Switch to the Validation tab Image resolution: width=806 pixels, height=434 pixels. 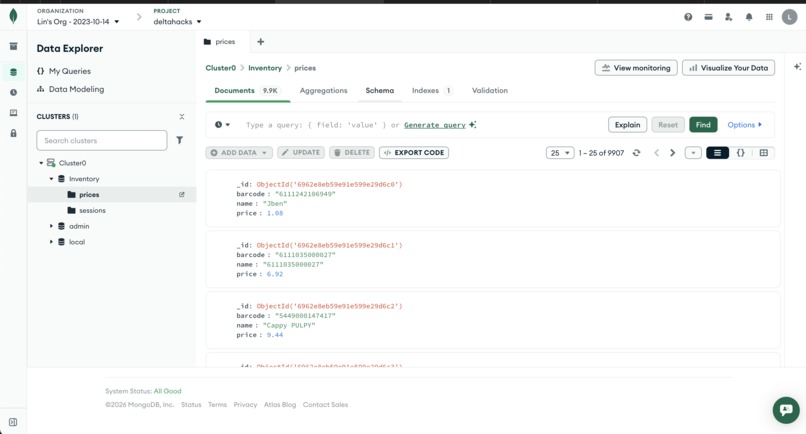489,91
